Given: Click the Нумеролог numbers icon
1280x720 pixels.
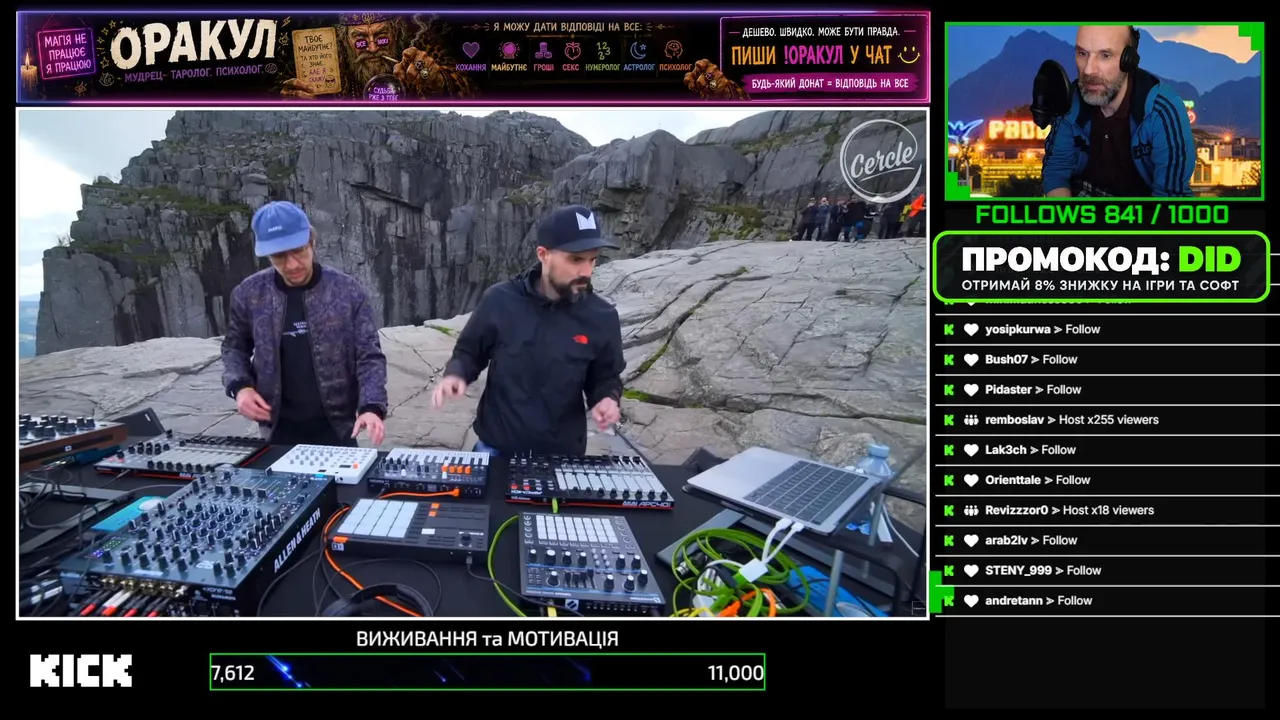Looking at the screenshot, I should [603, 49].
